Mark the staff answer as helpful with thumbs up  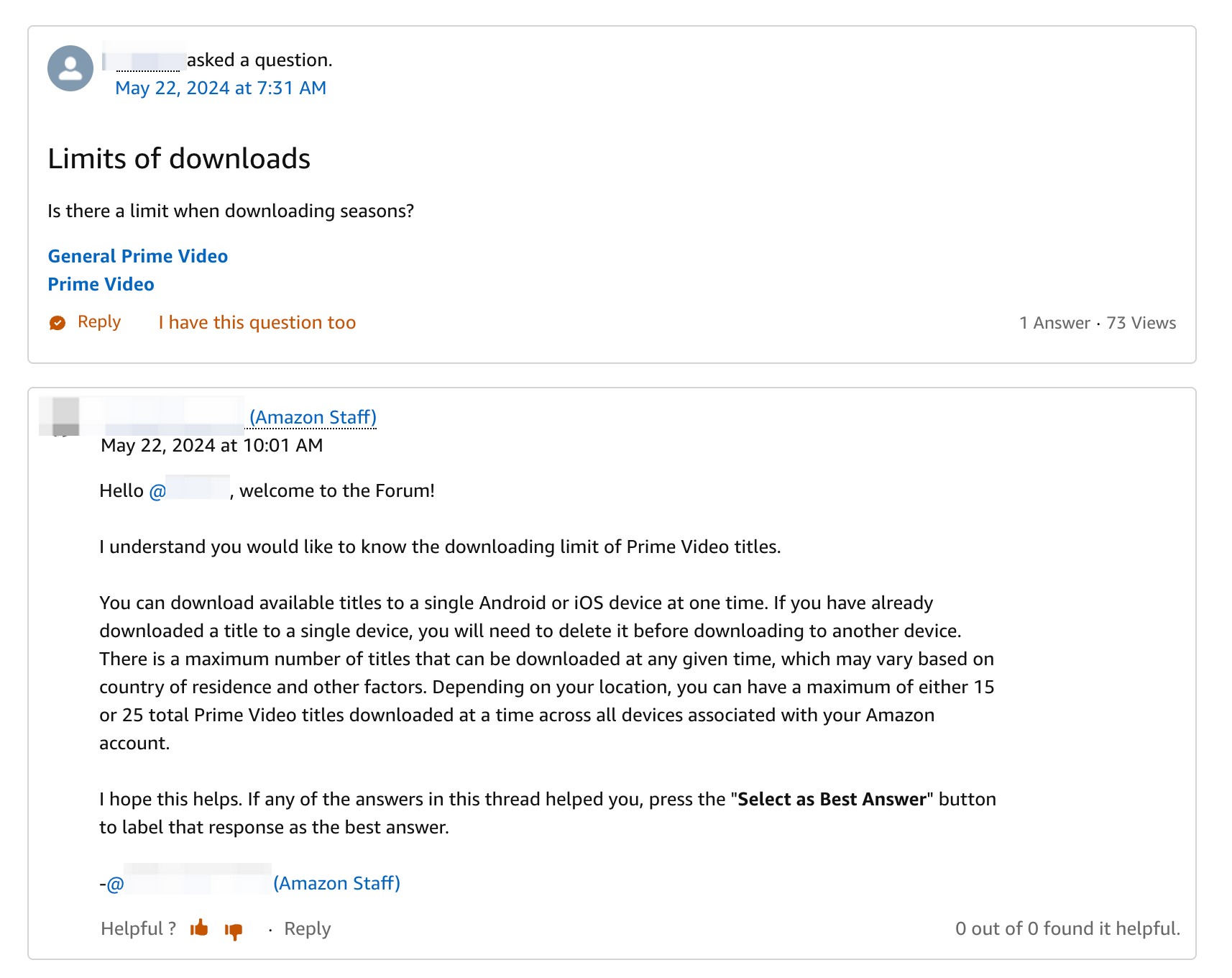click(199, 928)
